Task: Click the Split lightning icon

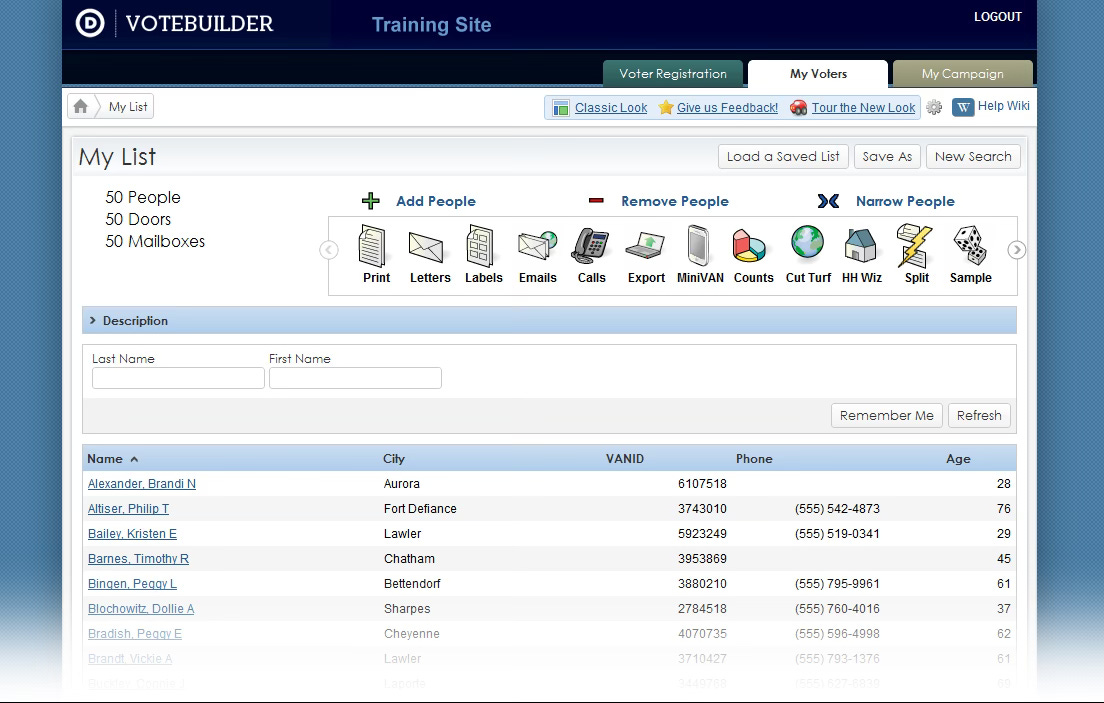Action: click(914, 246)
